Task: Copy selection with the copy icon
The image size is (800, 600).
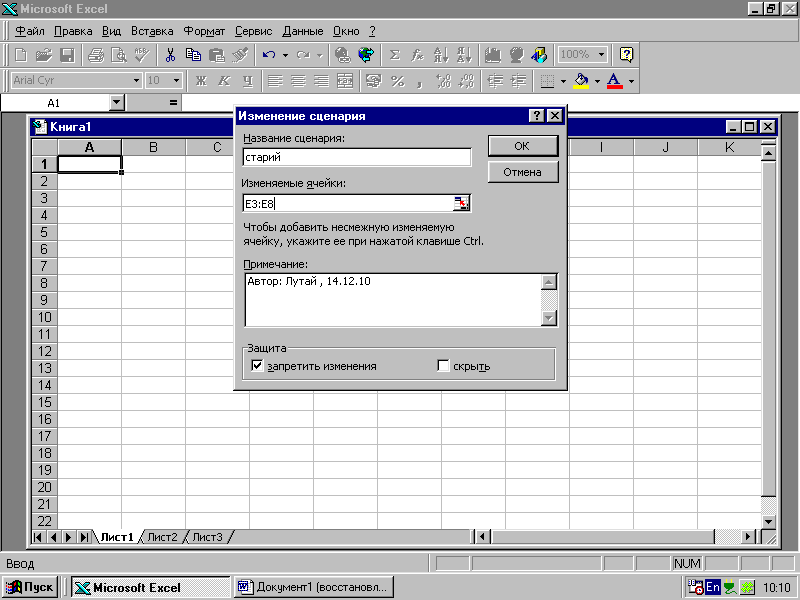Action: point(193,55)
